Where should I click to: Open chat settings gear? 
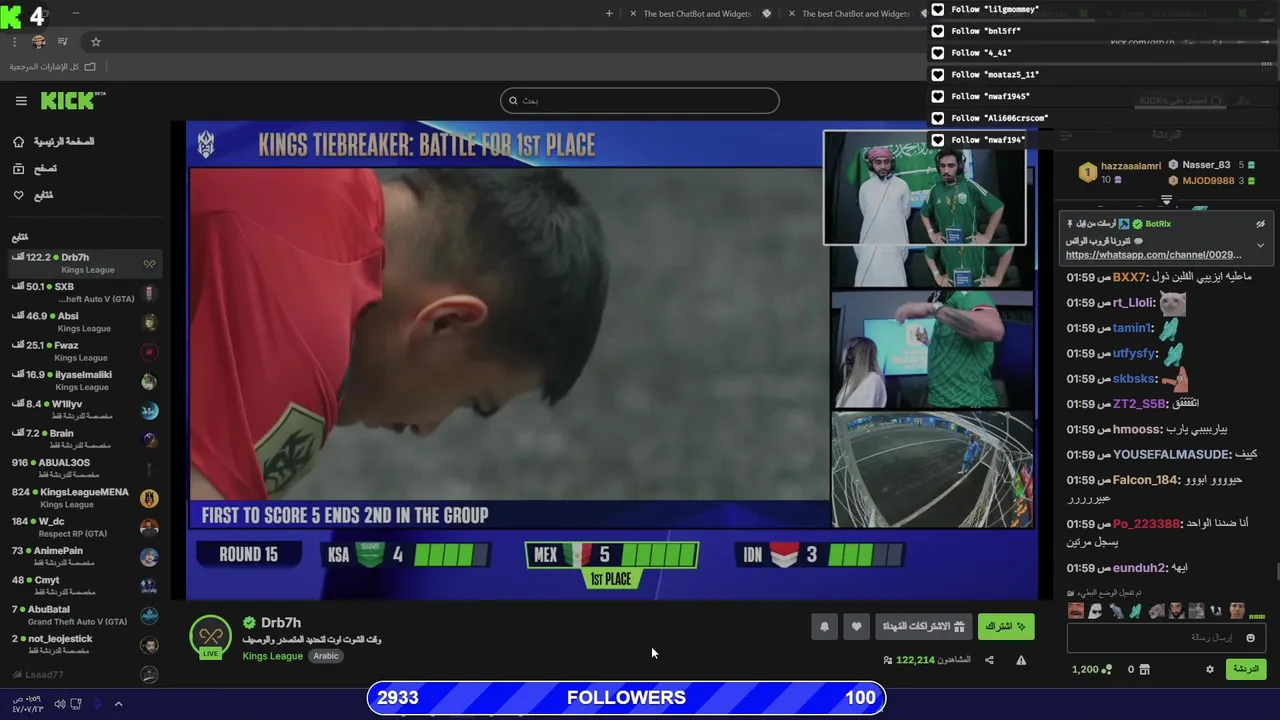coord(1209,669)
